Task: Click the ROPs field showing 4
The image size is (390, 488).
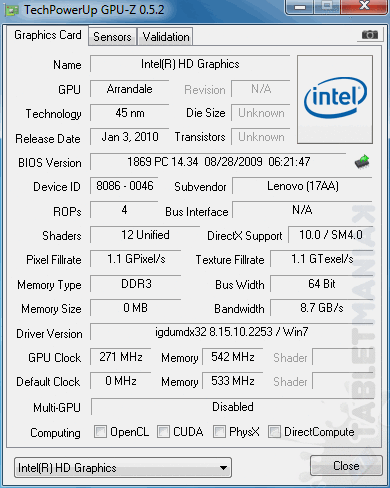Action: (124, 210)
